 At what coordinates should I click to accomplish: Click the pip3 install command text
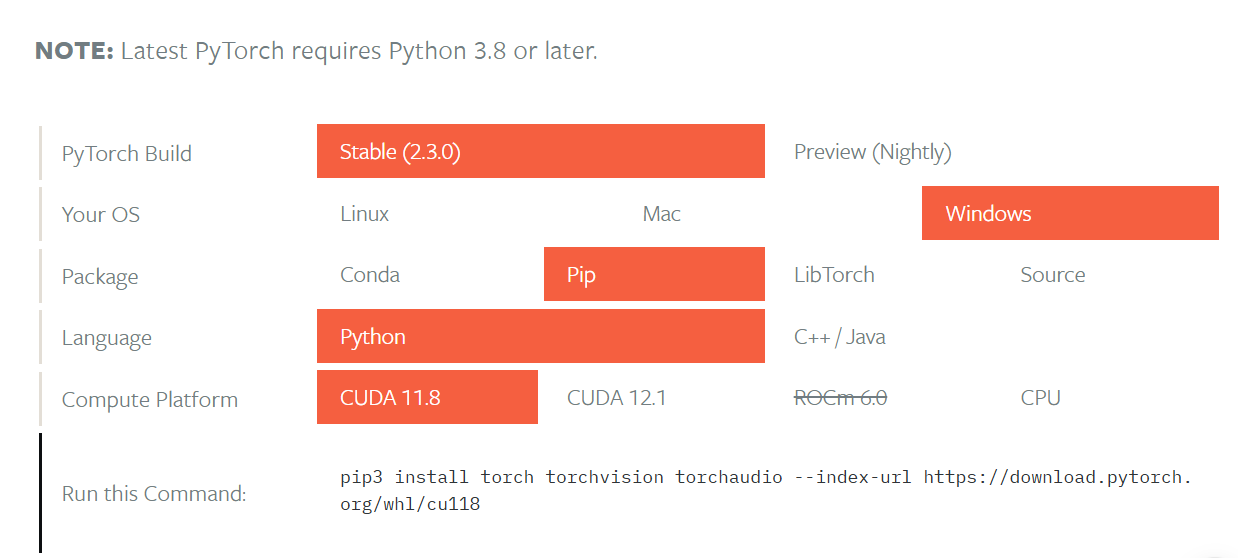pos(766,490)
